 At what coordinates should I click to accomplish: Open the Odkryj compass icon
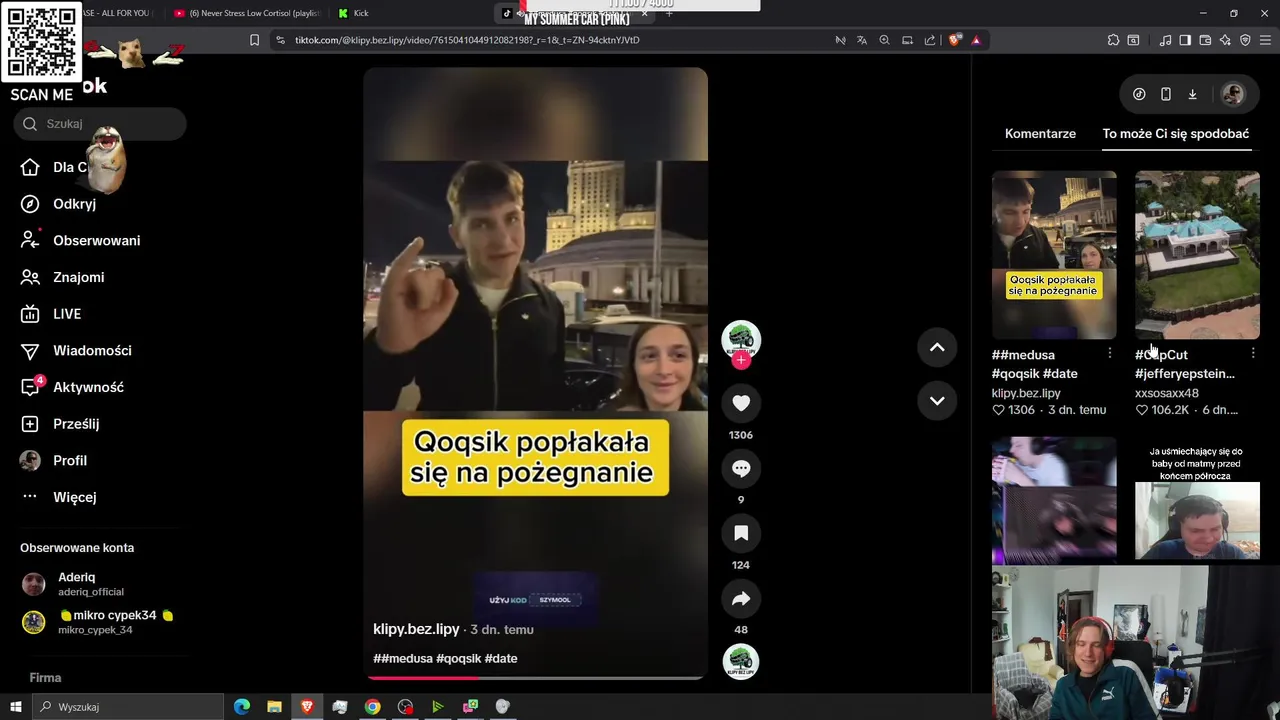tap(30, 204)
